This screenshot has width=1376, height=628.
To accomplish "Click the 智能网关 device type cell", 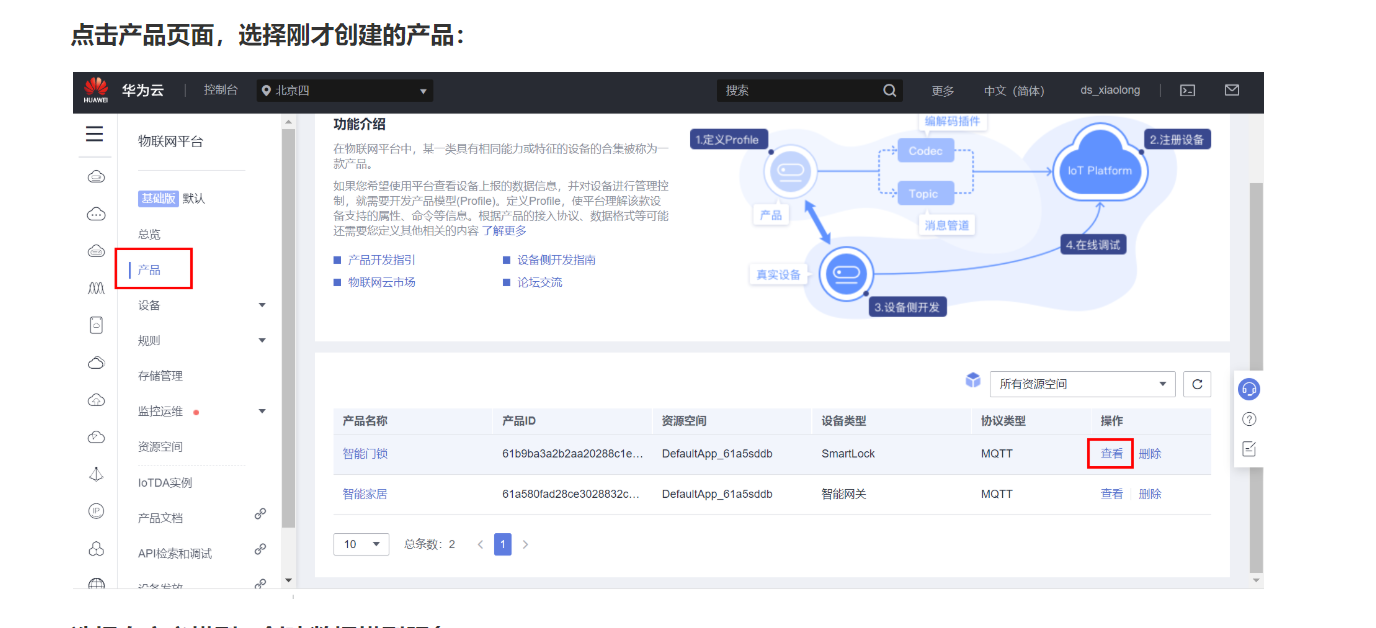I will pyautogui.click(x=845, y=494).
